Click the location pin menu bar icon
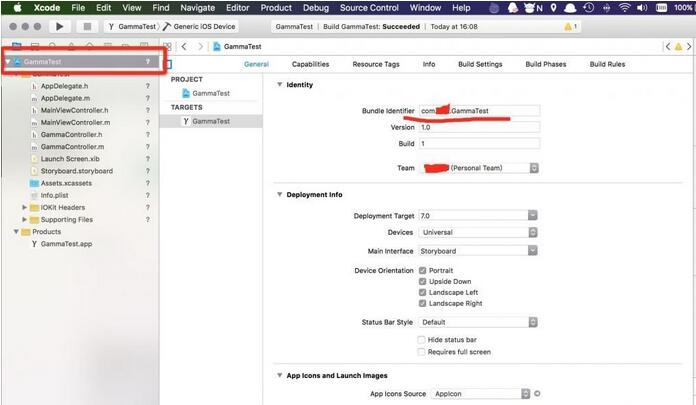Viewport: 696px width, 405px height. 553,8
